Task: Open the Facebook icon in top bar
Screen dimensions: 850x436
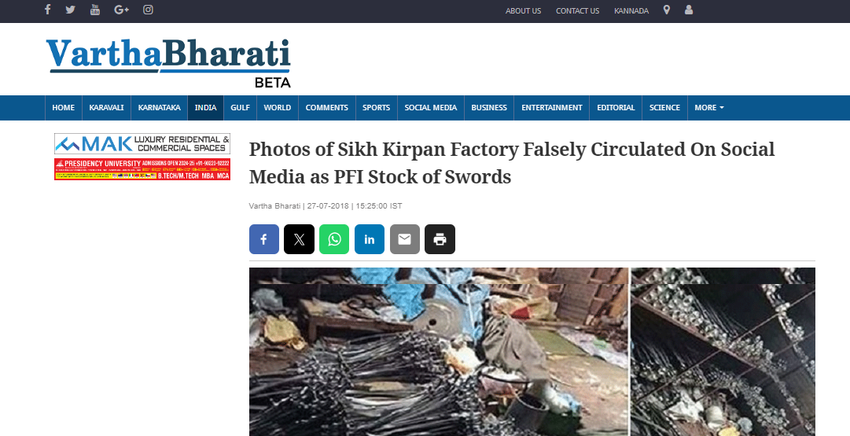Action: [x=48, y=10]
